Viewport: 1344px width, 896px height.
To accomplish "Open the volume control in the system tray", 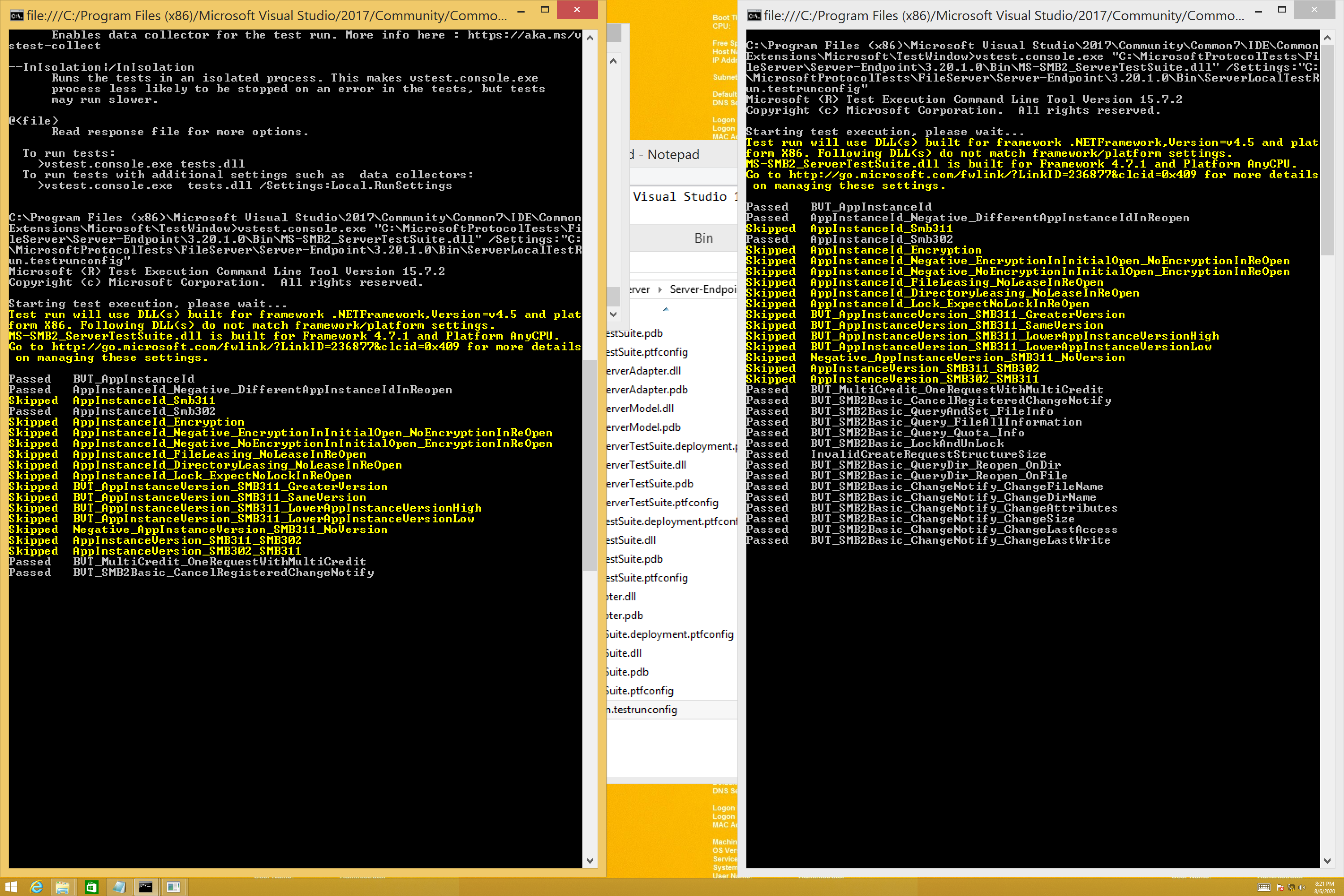I will [x=1302, y=887].
